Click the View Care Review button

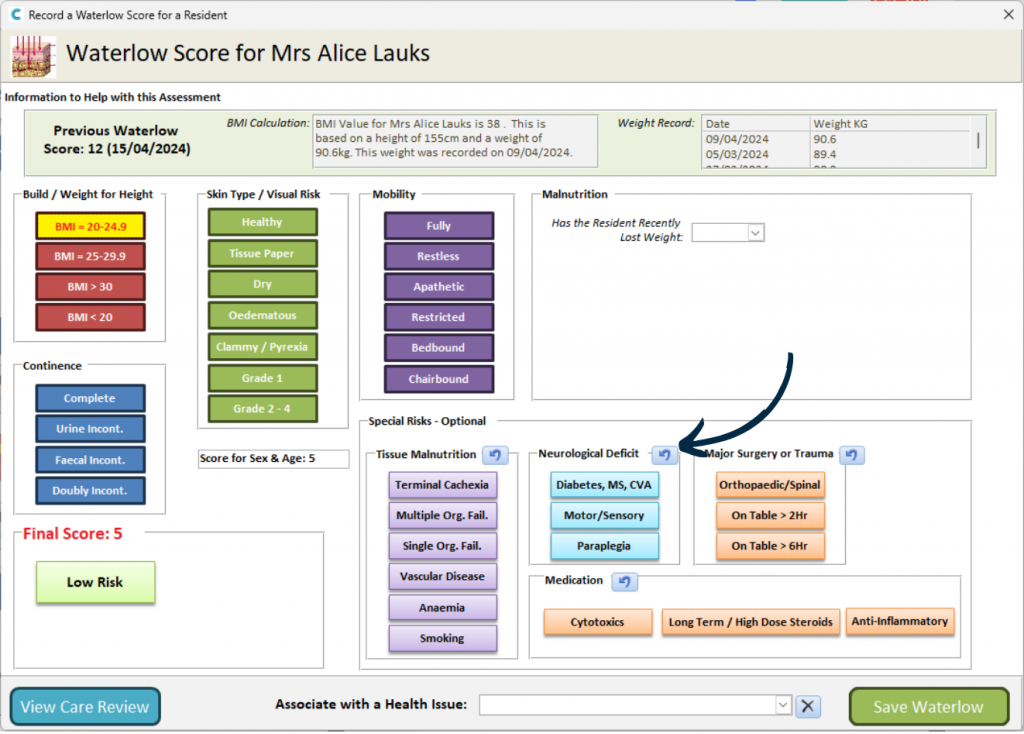pyautogui.click(x=85, y=707)
